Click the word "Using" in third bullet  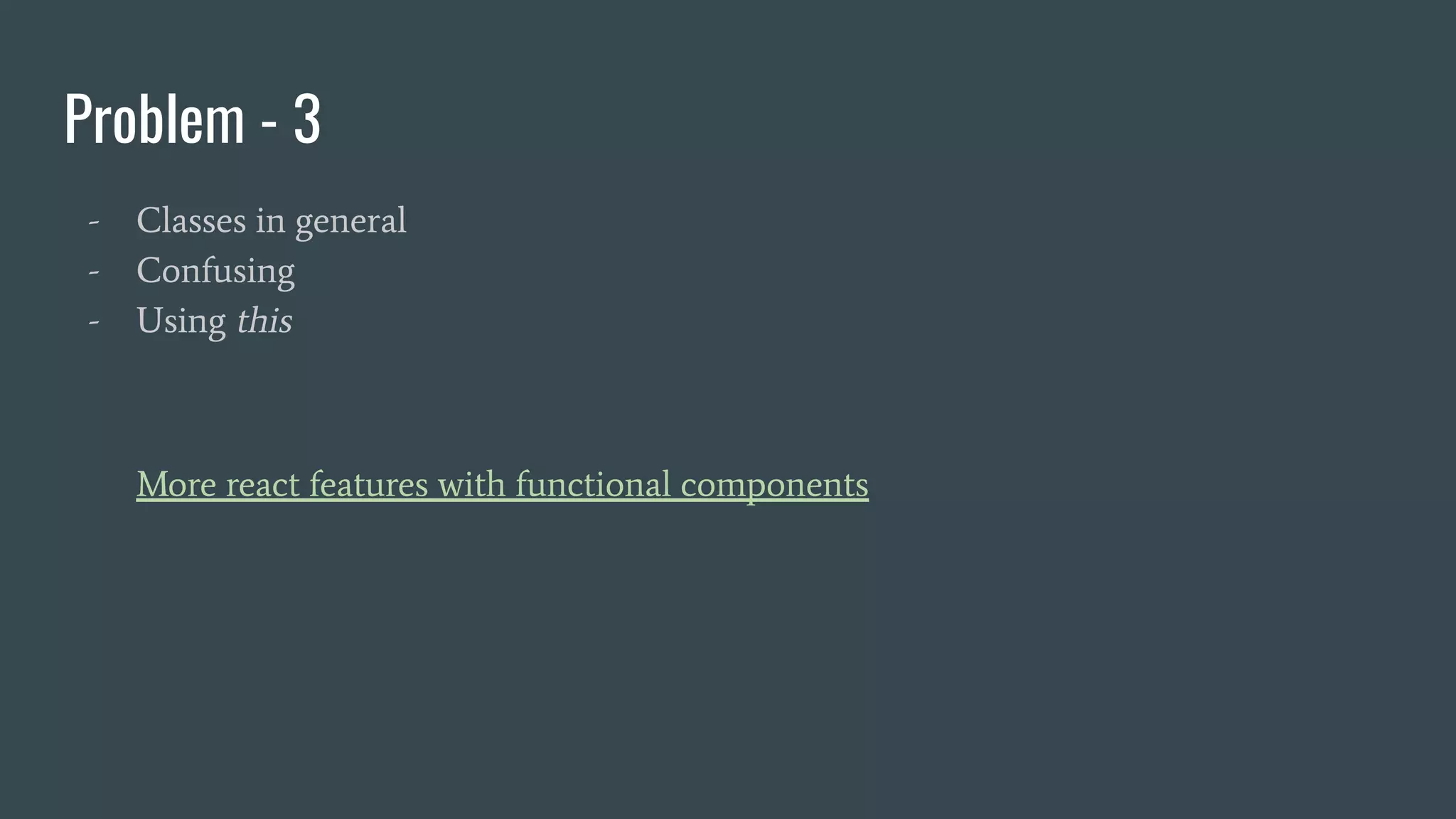pyautogui.click(x=181, y=321)
